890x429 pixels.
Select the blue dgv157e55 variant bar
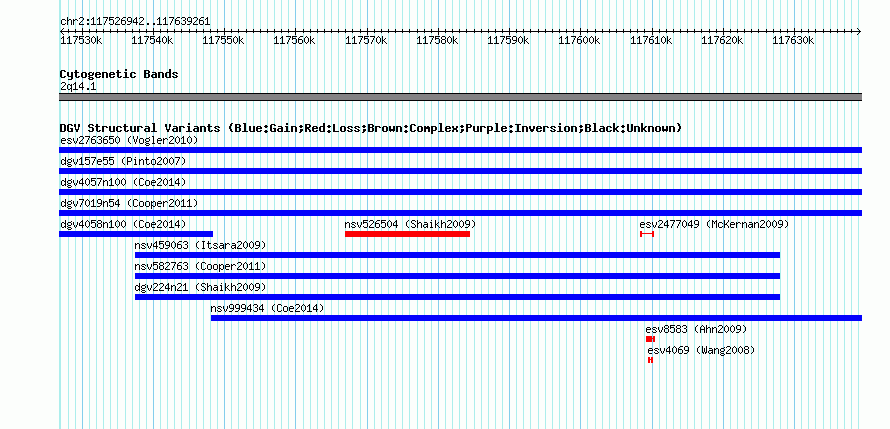pyautogui.click(x=460, y=171)
